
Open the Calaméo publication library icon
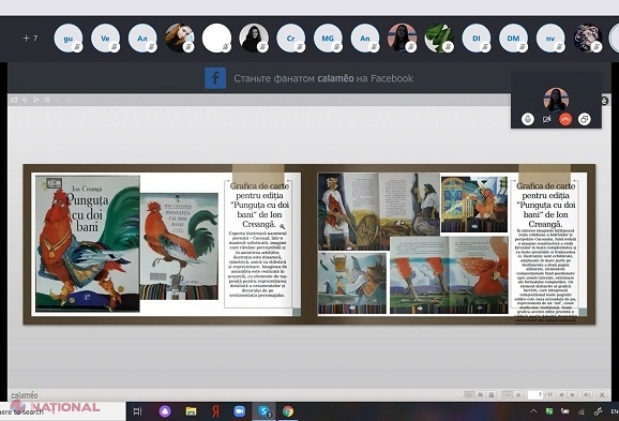pyautogui.click(x=14, y=100)
